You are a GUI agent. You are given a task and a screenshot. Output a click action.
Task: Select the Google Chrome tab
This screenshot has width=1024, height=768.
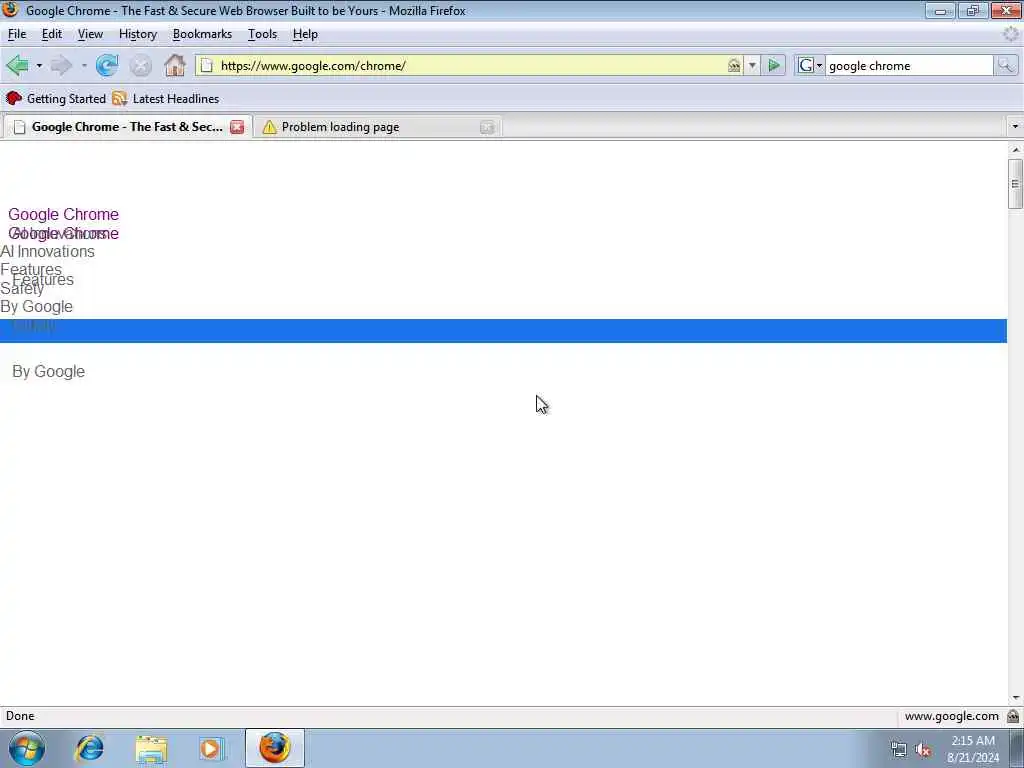pos(127,127)
